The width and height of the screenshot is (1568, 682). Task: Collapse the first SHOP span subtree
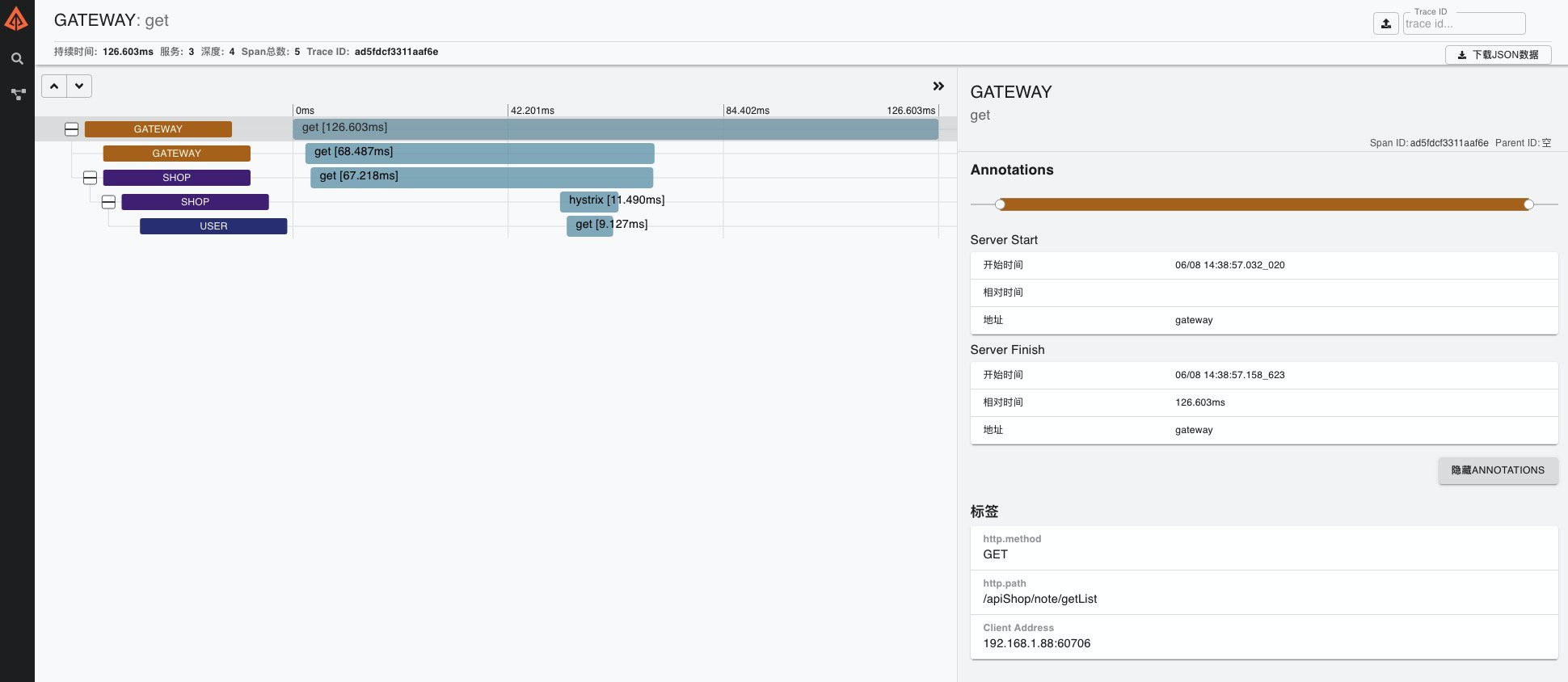click(x=91, y=178)
